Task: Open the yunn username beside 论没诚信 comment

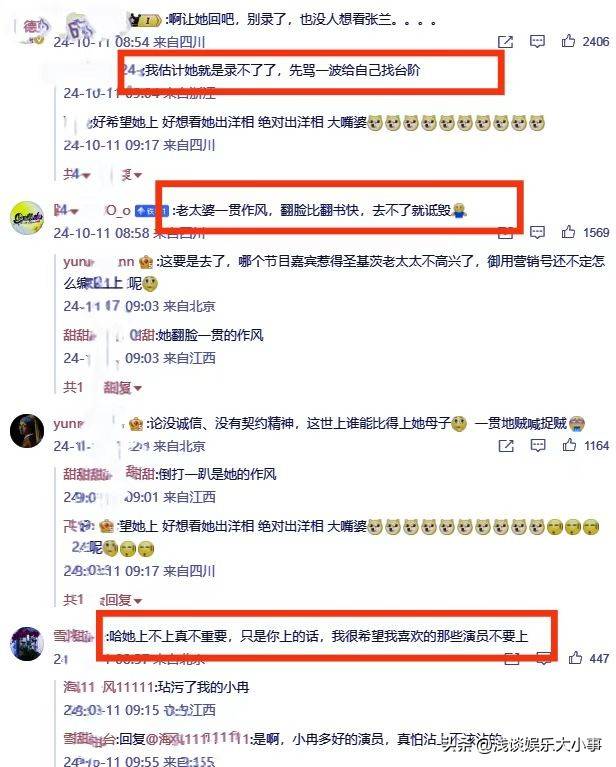Action: point(70,424)
